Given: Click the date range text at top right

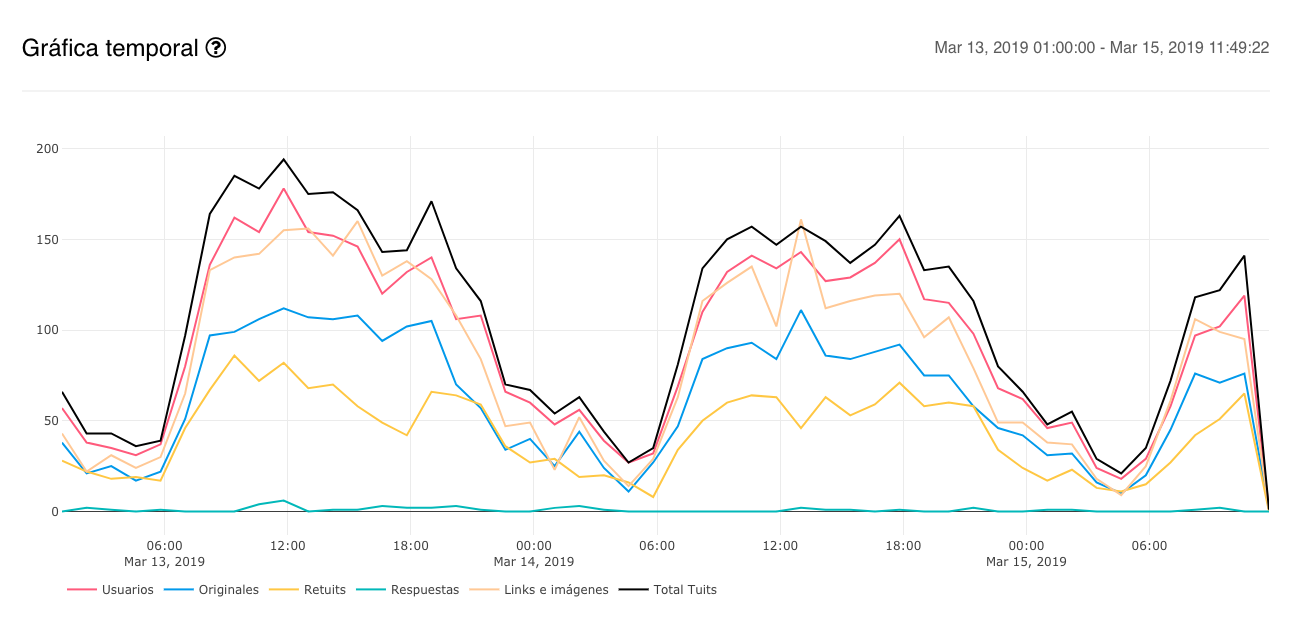Looking at the screenshot, I should [x=1101, y=48].
